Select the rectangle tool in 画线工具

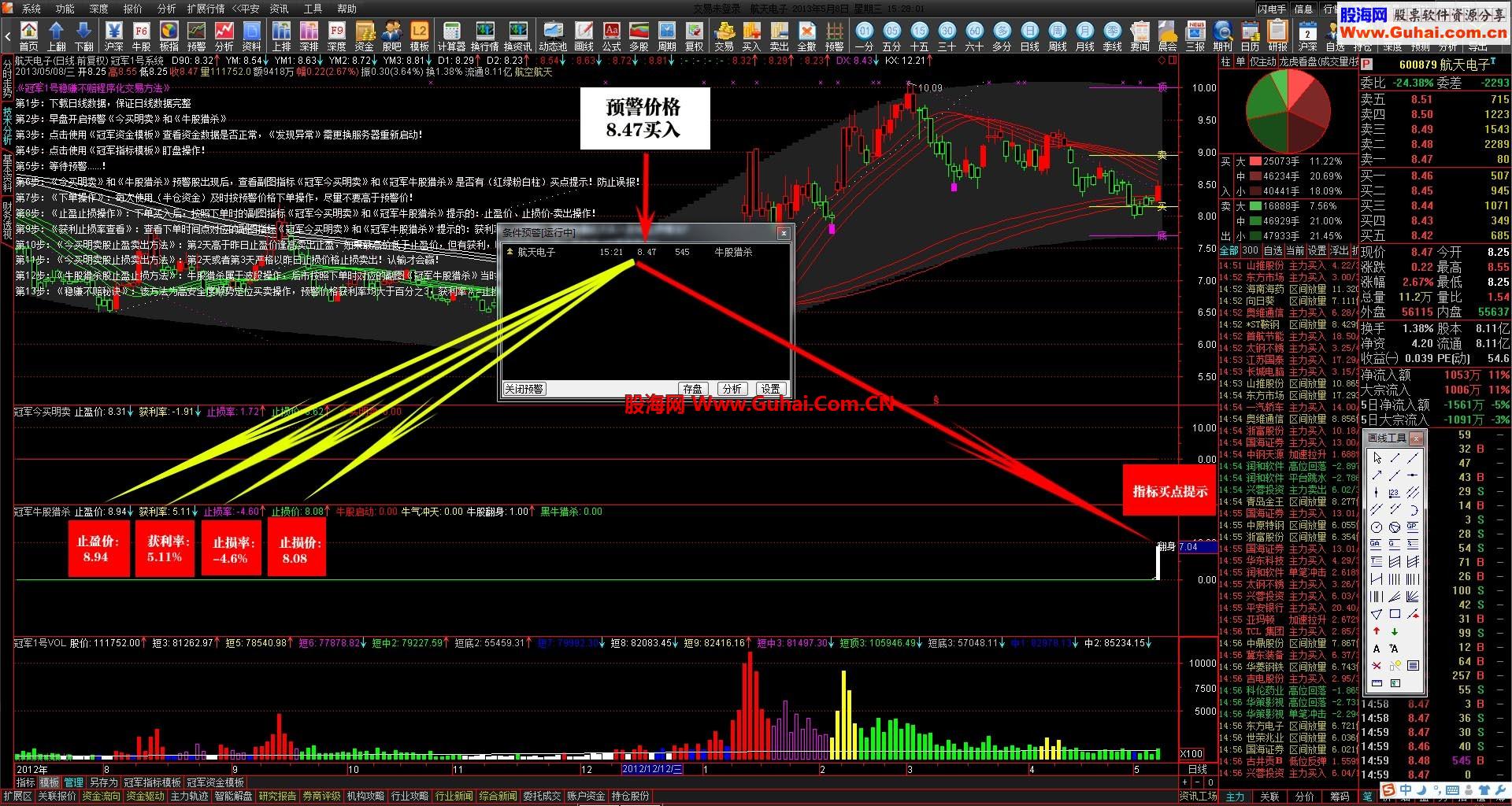coord(1395,614)
